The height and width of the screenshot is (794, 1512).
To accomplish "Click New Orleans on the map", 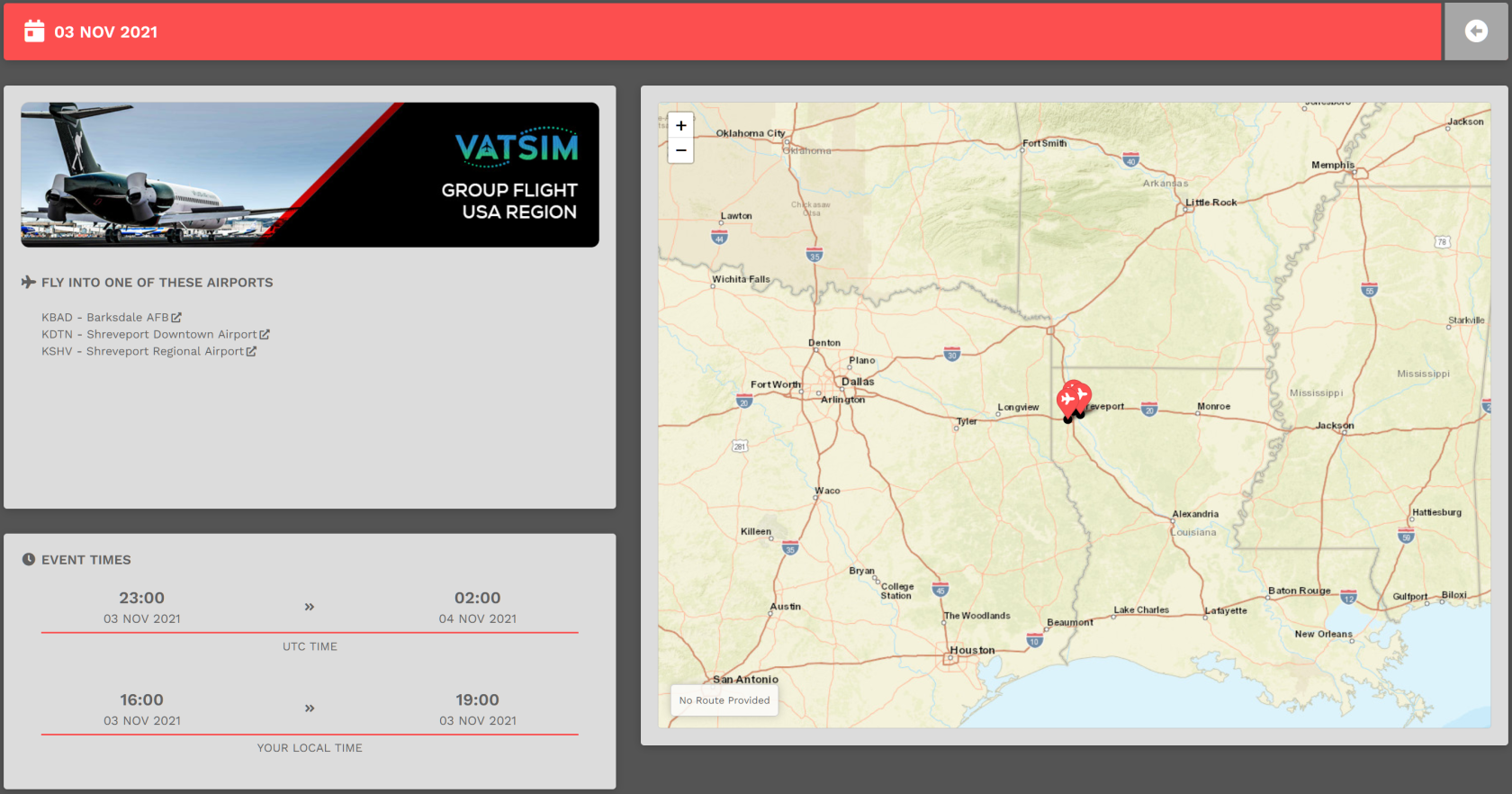I will tap(1323, 634).
